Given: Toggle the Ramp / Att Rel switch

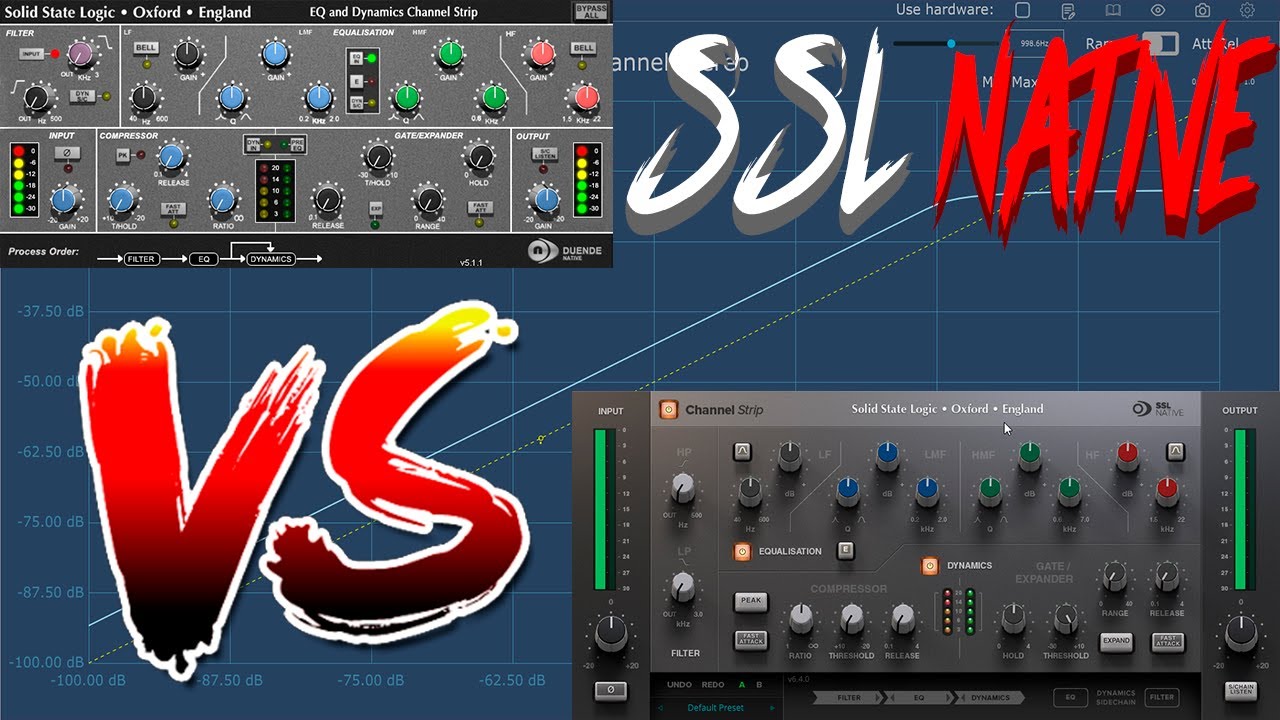Looking at the screenshot, I should coord(1160,44).
